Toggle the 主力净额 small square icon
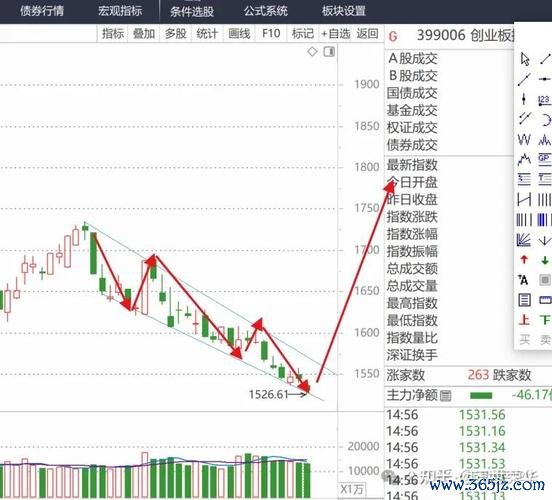Image resolution: width=552 pixels, height=500 pixels. point(446,396)
